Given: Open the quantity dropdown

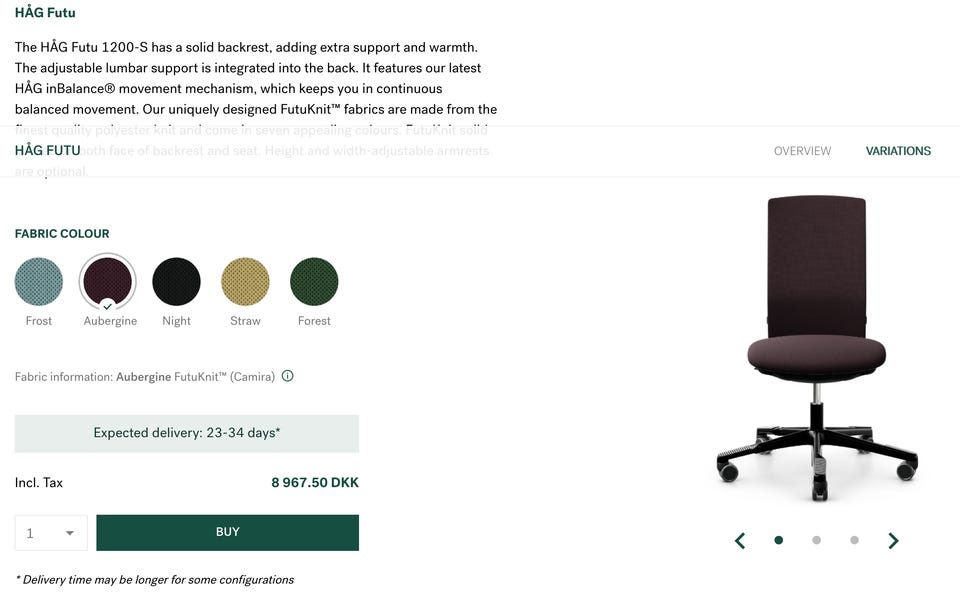Looking at the screenshot, I should coord(51,533).
